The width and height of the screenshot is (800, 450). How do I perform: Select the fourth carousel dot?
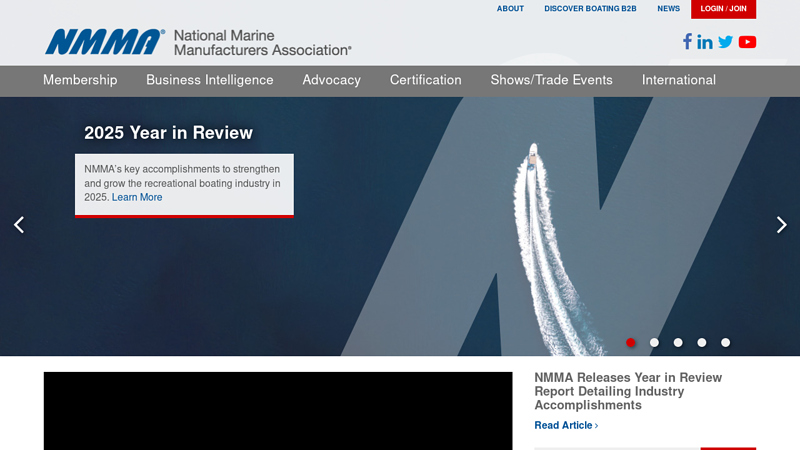(x=702, y=342)
